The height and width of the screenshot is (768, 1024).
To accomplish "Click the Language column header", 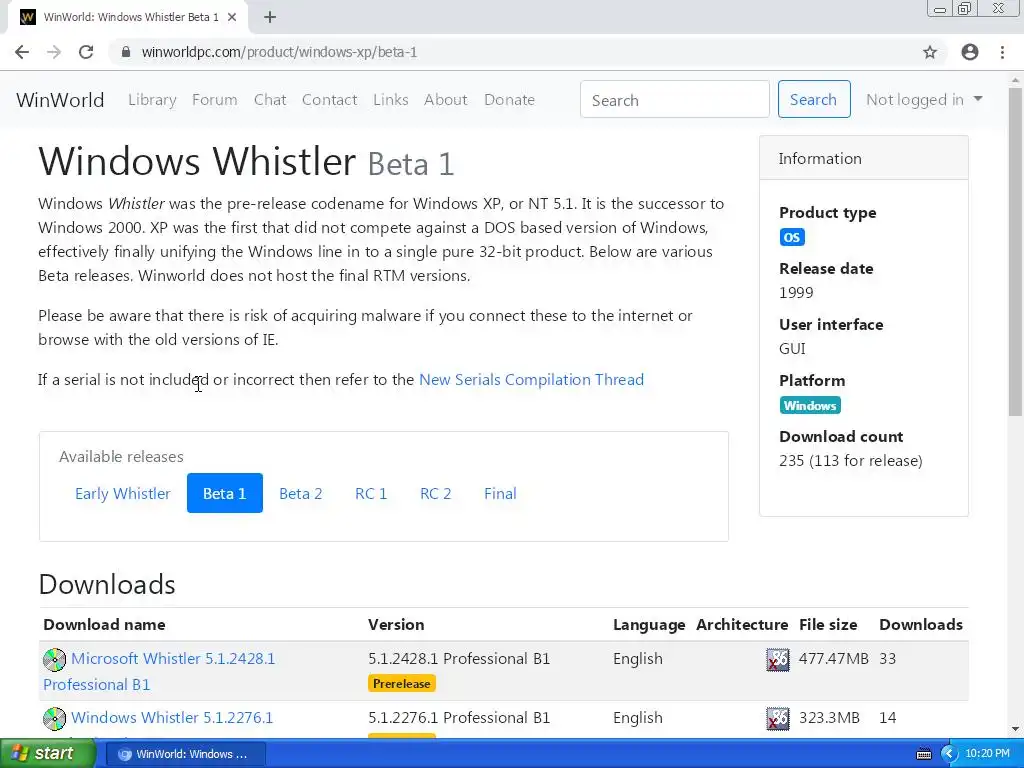I will pos(648,625).
